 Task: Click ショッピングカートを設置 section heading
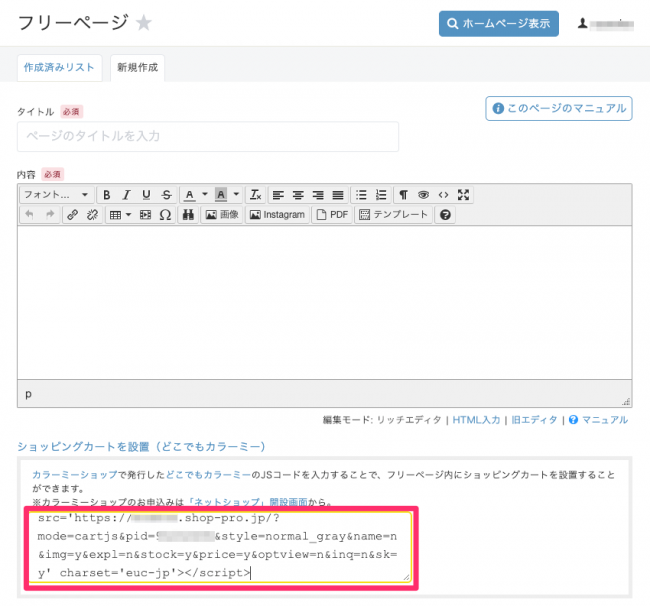click(141, 447)
